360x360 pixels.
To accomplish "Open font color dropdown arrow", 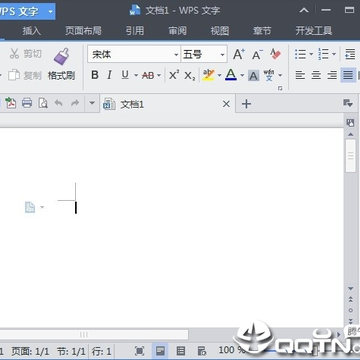I will pos(242,76).
